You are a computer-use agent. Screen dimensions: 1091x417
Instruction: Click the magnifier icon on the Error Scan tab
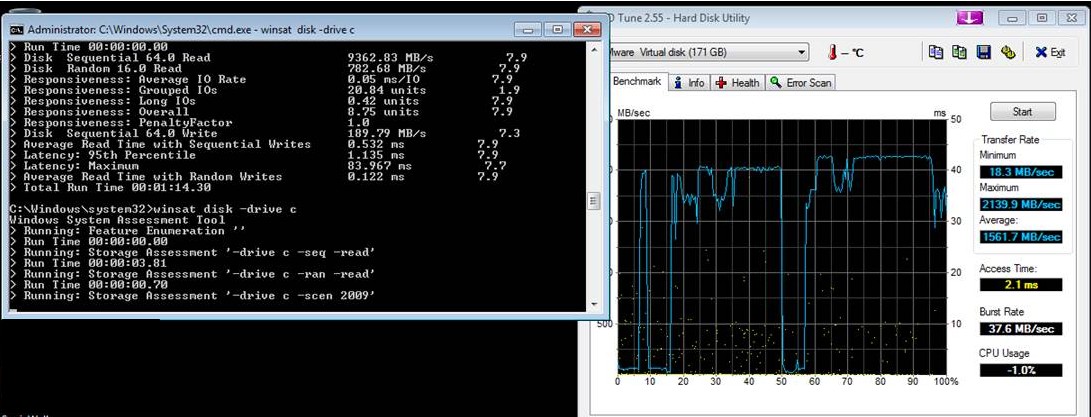[777, 83]
